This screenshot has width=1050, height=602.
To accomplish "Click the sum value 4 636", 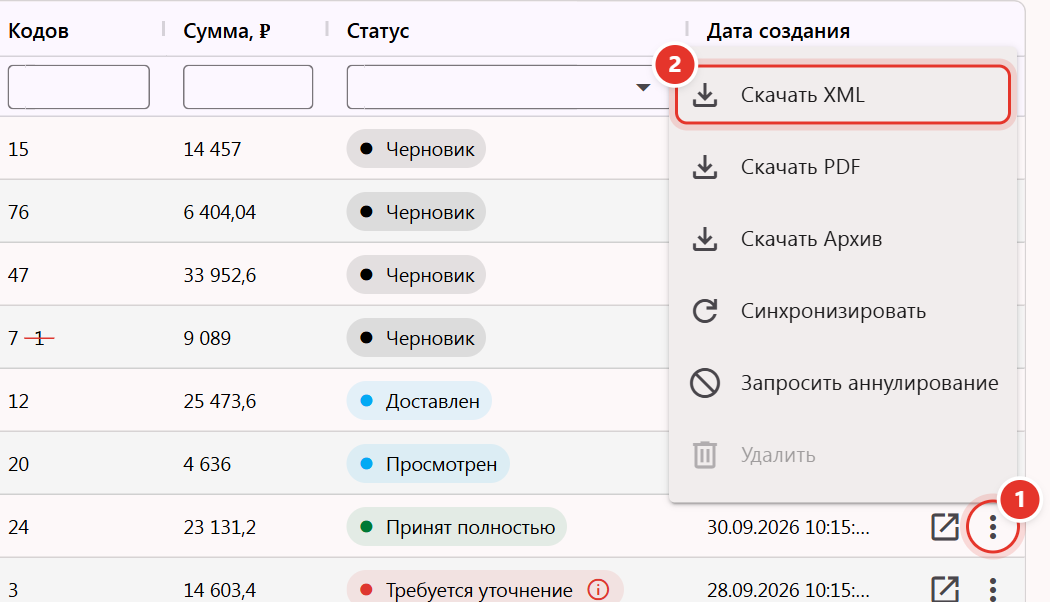I will 207,464.
